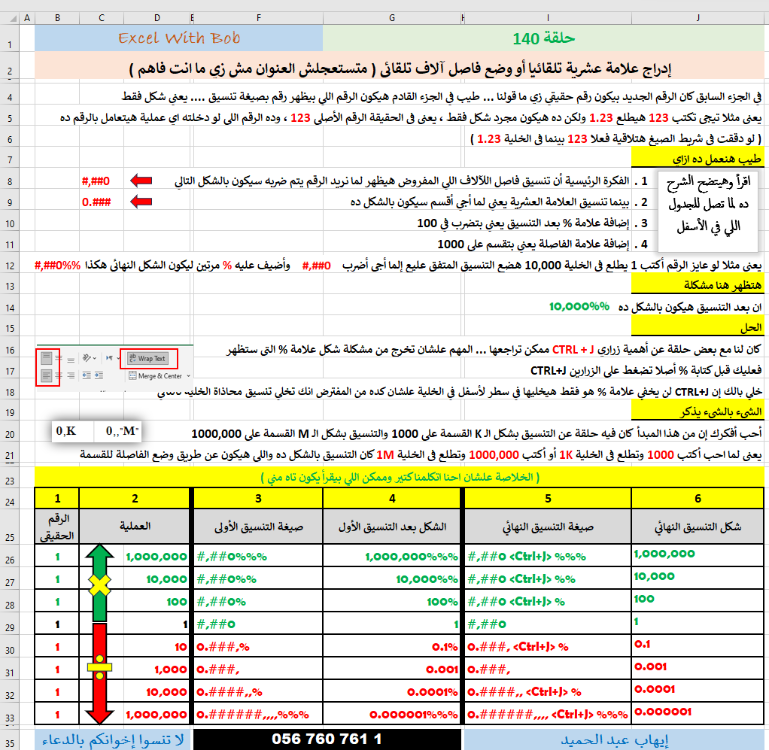The image size is (769, 750).
Task: Click the 'Excel With Bob' title cell
Action: click(x=179, y=38)
